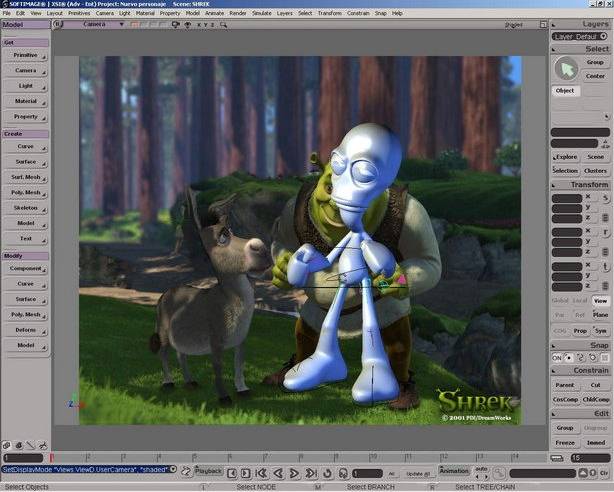Viewport: 614px width, 492px height.
Task: Click frame 10 on the timeline
Action: point(373,457)
